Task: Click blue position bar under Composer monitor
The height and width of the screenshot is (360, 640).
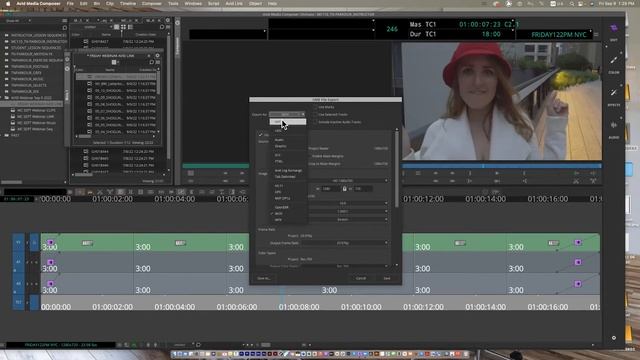Action: pyautogui.click(x=502, y=166)
